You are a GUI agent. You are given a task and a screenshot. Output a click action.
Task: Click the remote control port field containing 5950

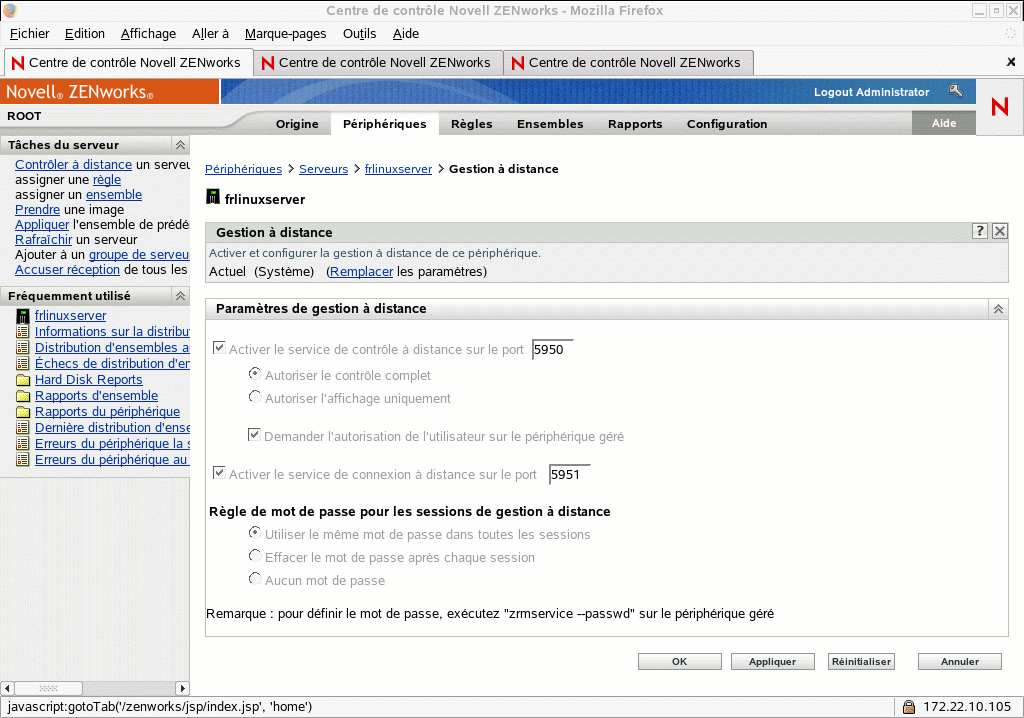coord(552,350)
